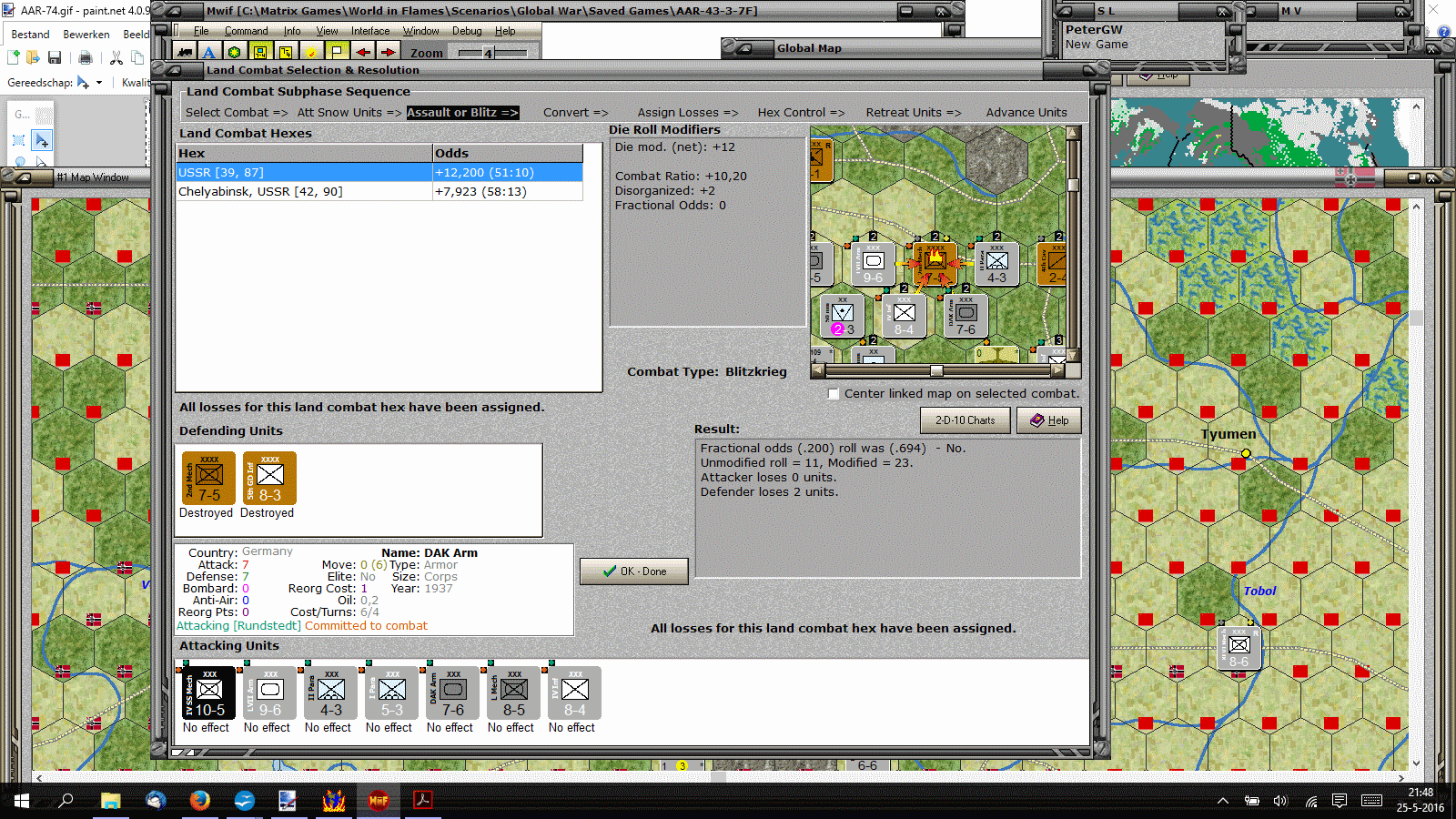The height and width of the screenshot is (819, 1456).
Task: Open the 2-D-10 Charts button
Action: click(x=965, y=420)
